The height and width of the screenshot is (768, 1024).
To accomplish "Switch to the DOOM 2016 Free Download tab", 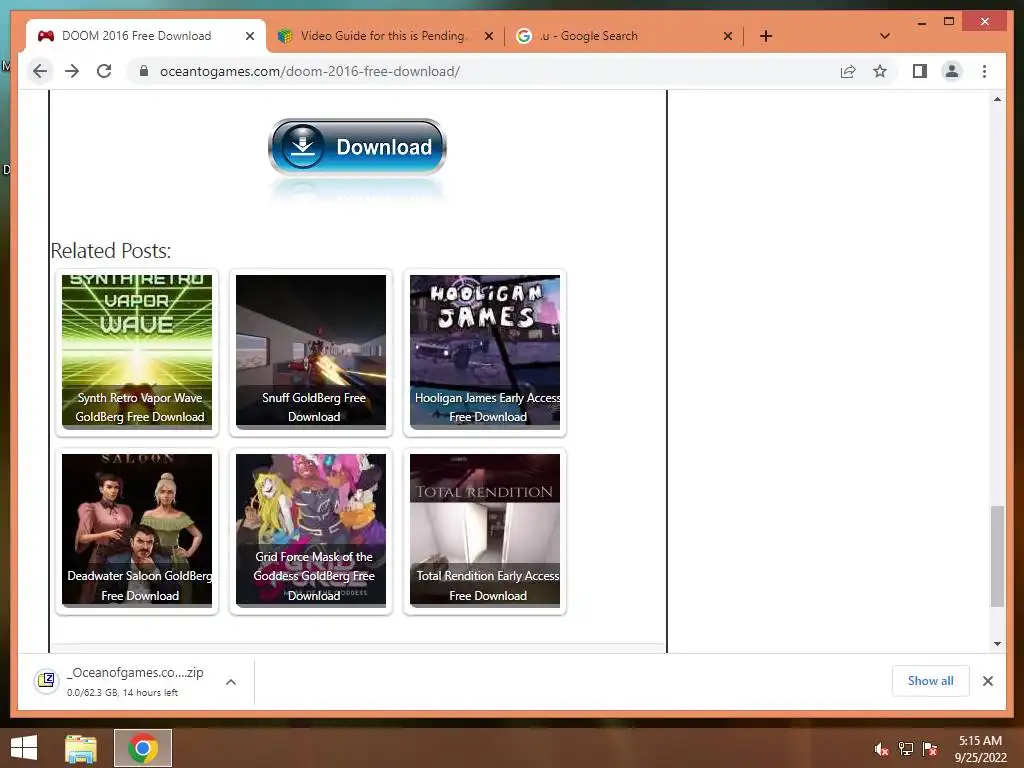I will click(136, 36).
